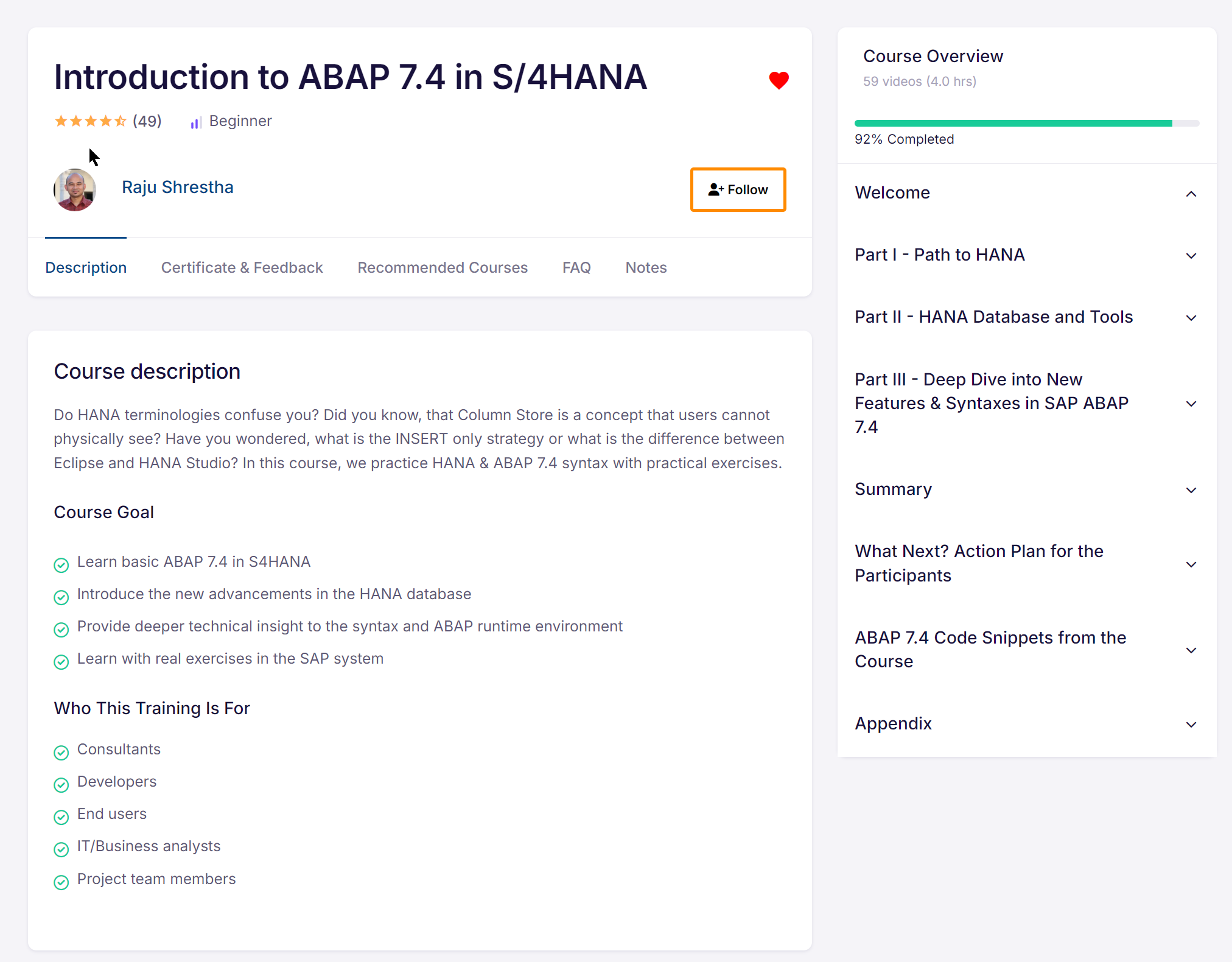Expand Part I - Path to HANA
1232x962 pixels.
tap(1191, 256)
